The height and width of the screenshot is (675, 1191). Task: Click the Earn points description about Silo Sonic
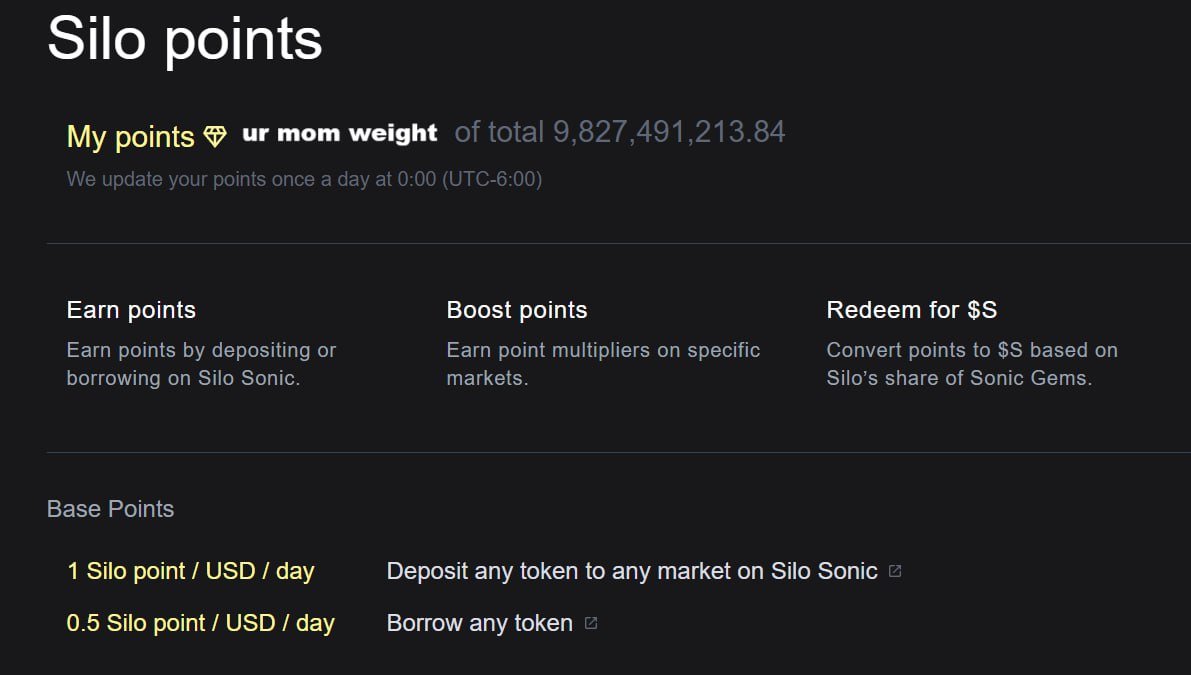tap(201, 364)
